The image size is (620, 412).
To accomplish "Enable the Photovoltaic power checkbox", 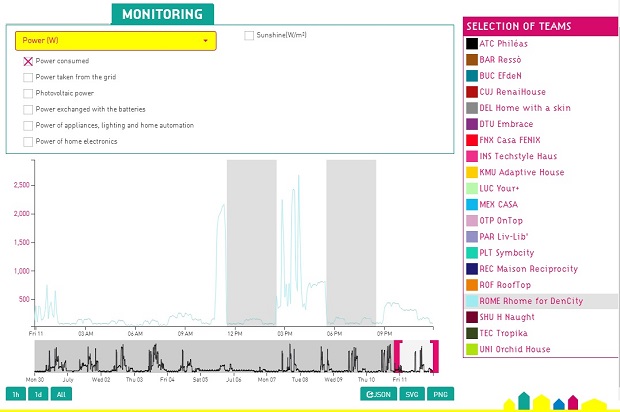I will click(28, 93).
